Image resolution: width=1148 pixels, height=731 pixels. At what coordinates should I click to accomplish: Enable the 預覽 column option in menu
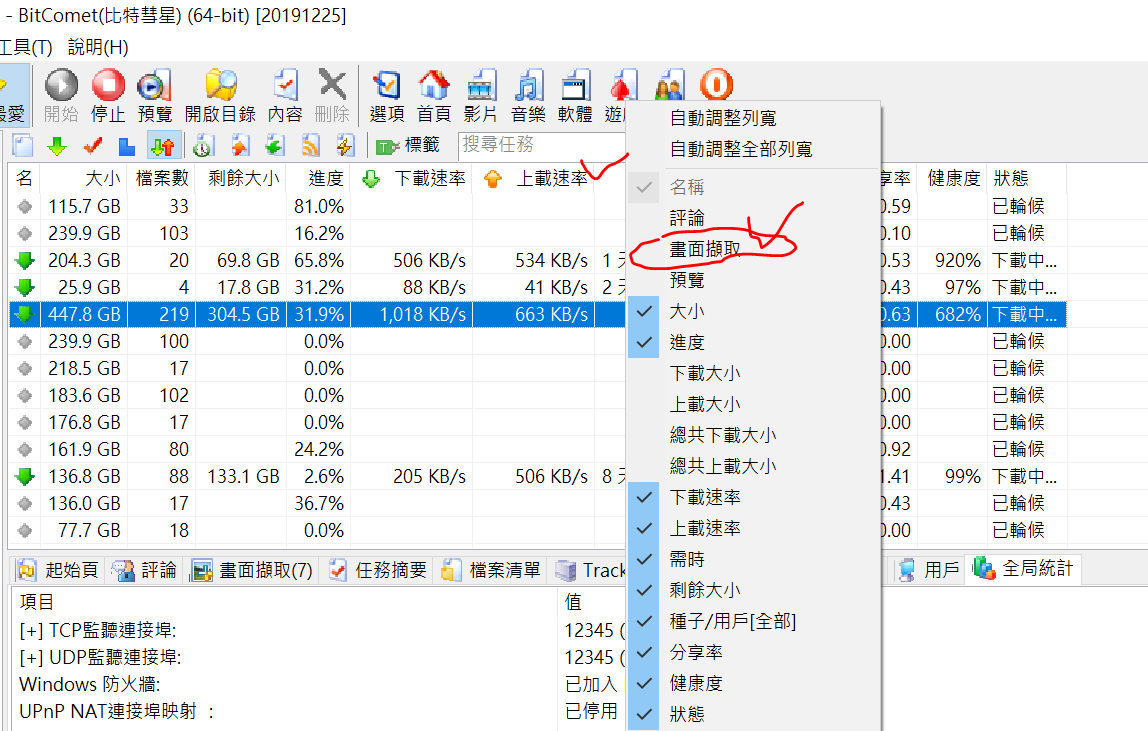pos(754,281)
